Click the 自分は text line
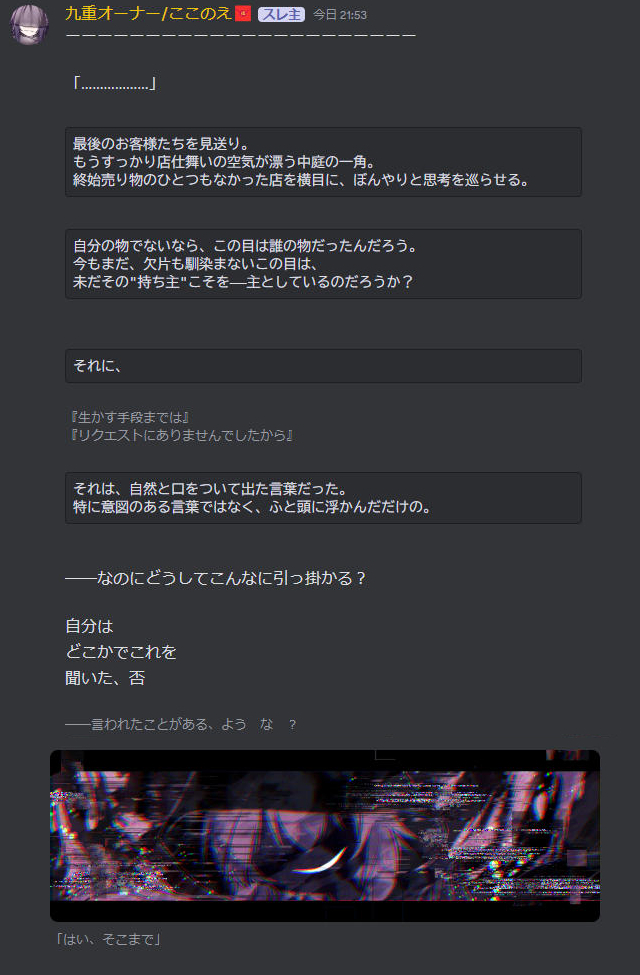This screenshot has height=975, width=640. pyautogui.click(x=89, y=626)
